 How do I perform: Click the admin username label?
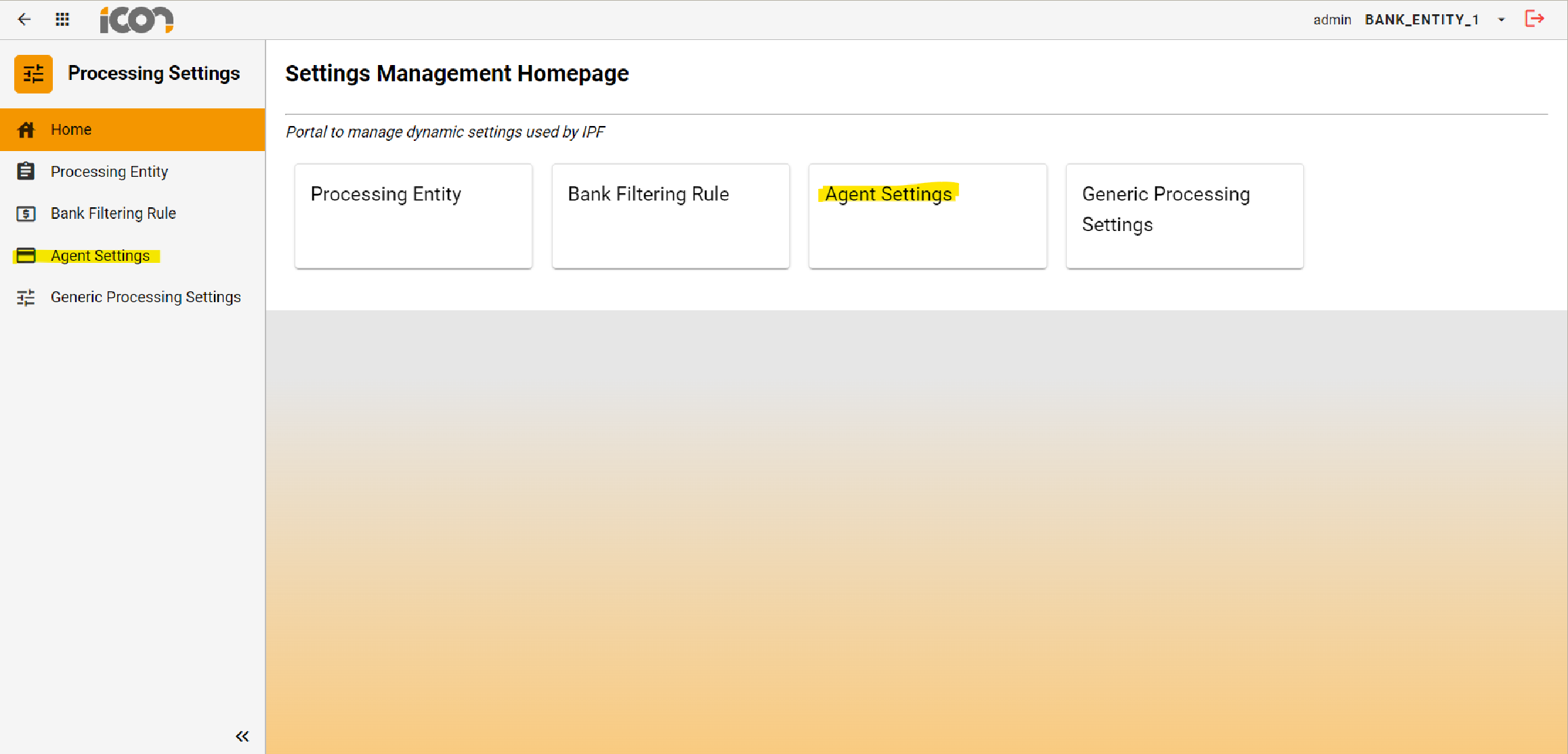pyautogui.click(x=1332, y=20)
